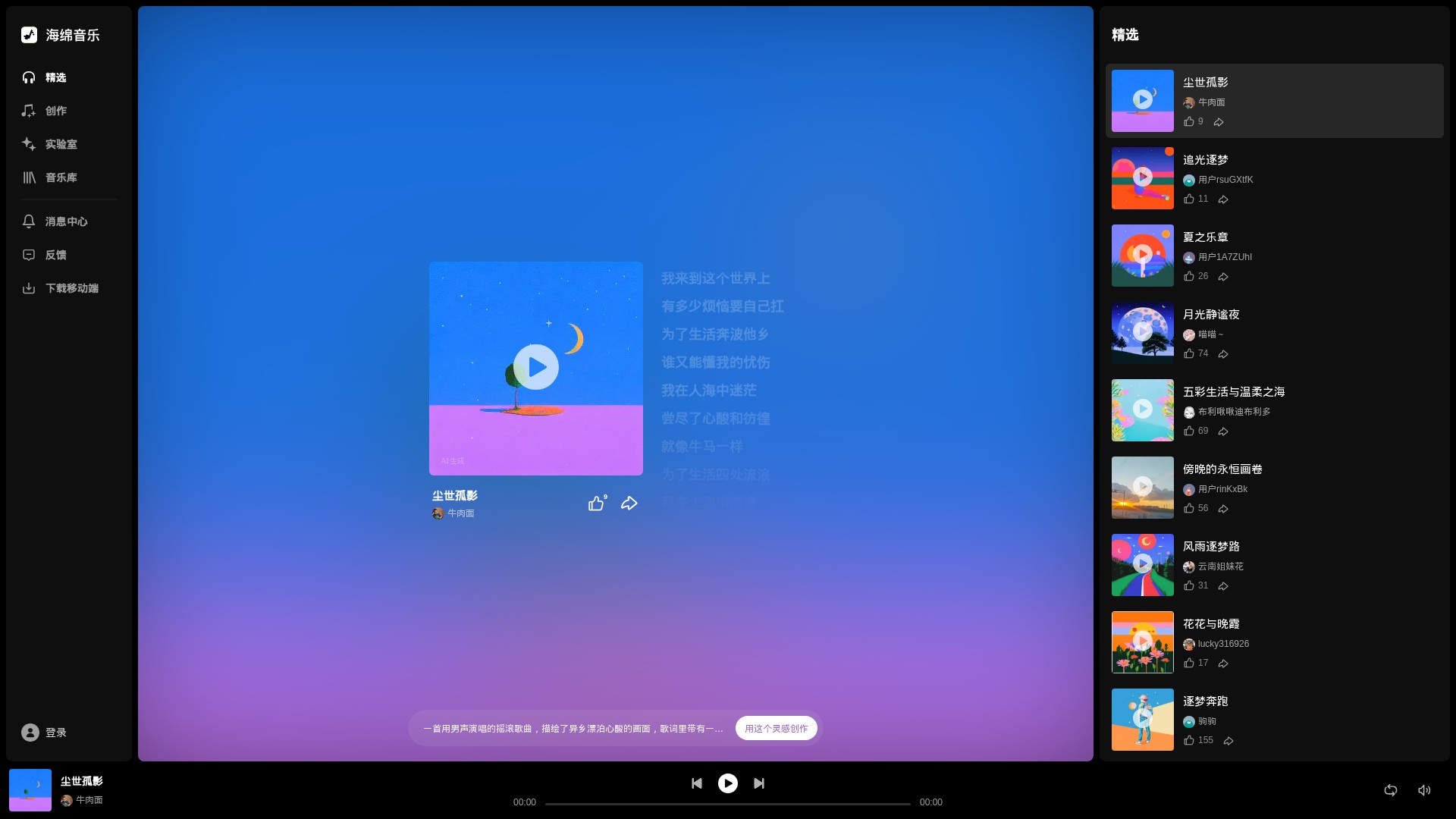Play the 尘世孤影 song from the bottom bar
The width and height of the screenshot is (1456, 819).
pyautogui.click(x=727, y=783)
